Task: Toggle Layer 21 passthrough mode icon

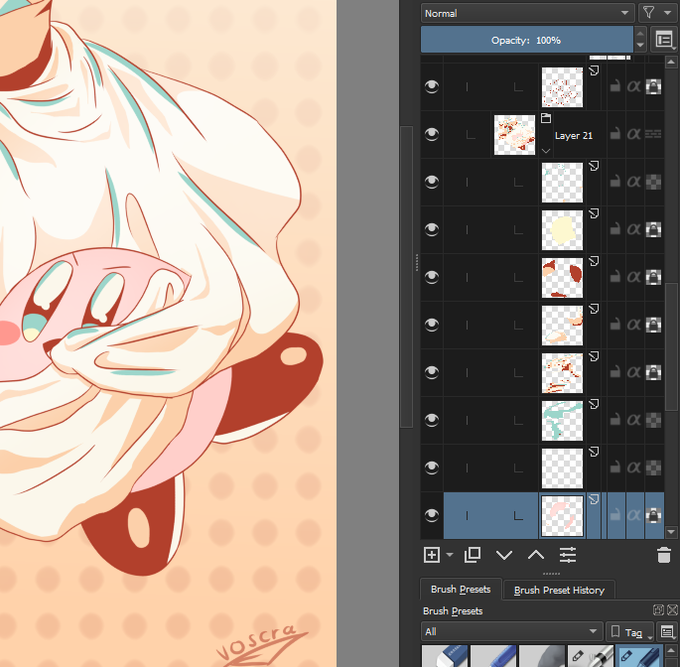Action: (x=653, y=134)
